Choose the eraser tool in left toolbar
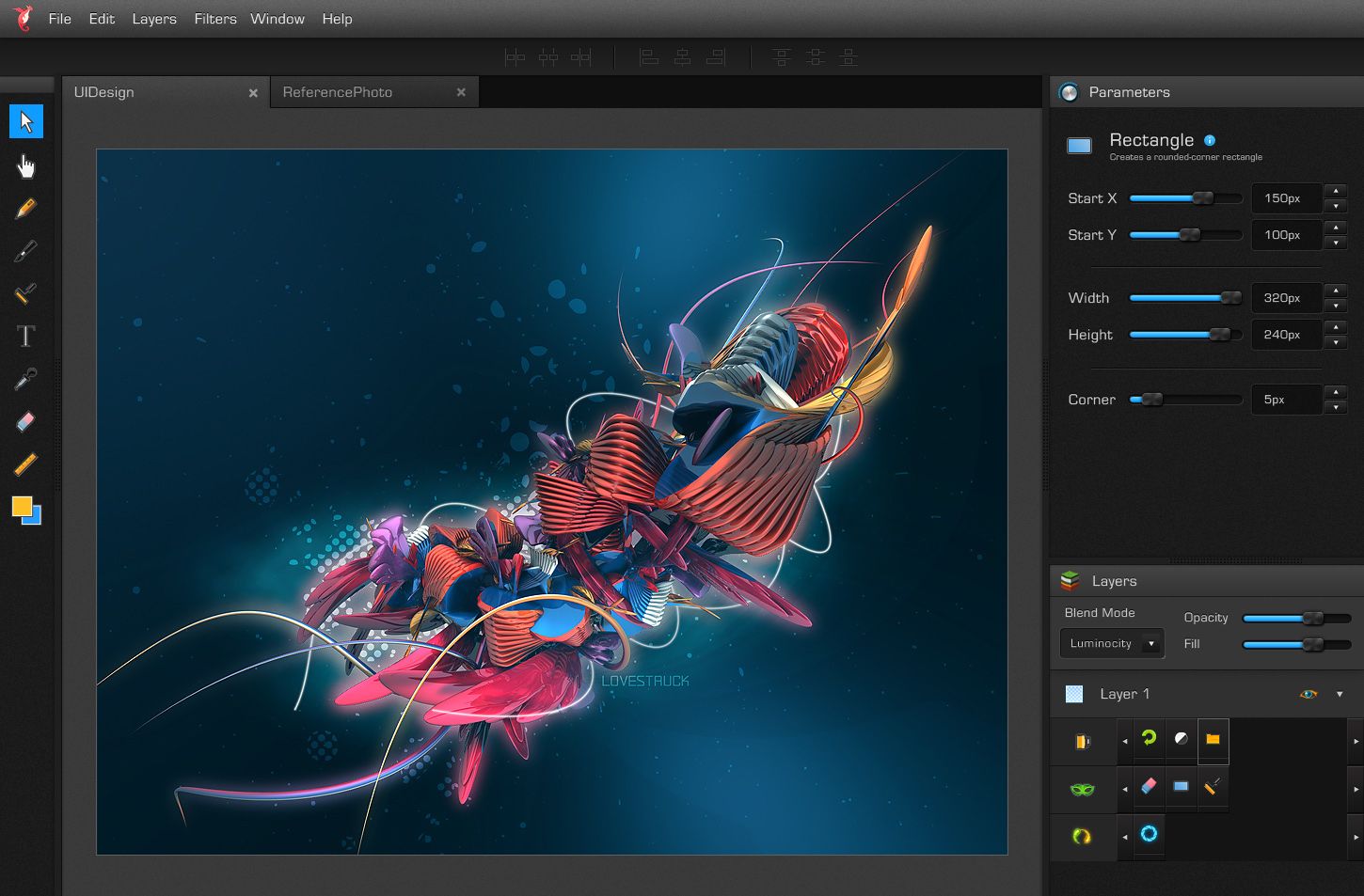This screenshot has width=1364, height=896. 25,421
